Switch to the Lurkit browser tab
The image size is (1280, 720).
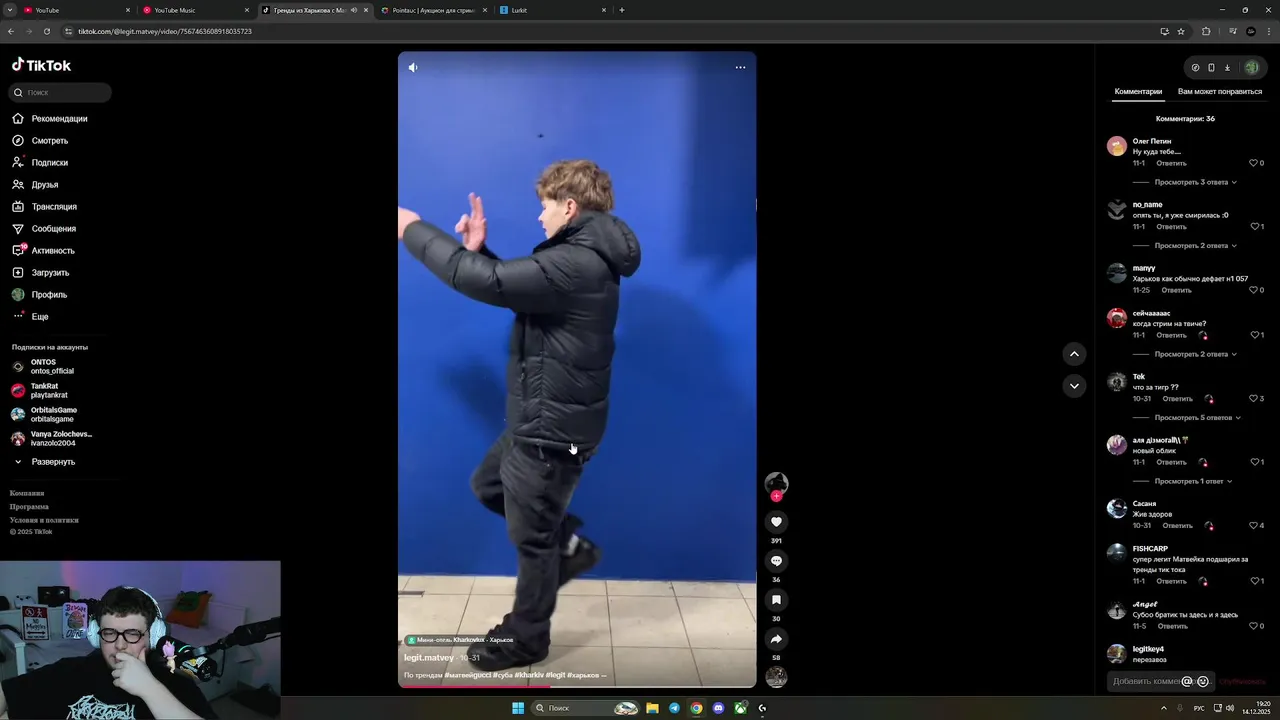click(x=553, y=10)
